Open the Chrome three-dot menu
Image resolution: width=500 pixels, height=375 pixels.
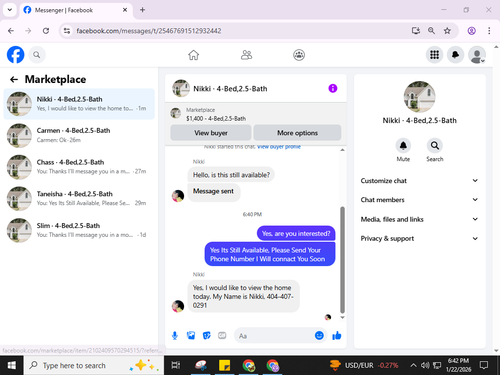pos(489,31)
